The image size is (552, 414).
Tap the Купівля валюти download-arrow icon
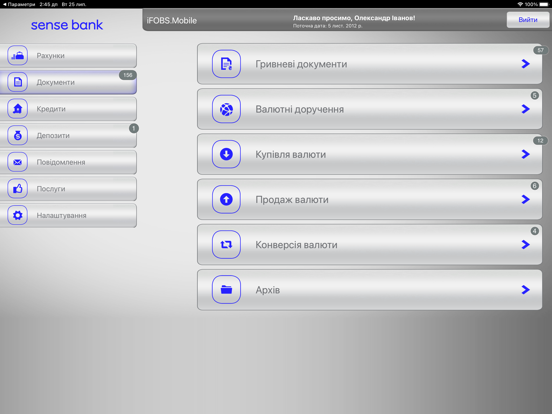[x=226, y=154]
